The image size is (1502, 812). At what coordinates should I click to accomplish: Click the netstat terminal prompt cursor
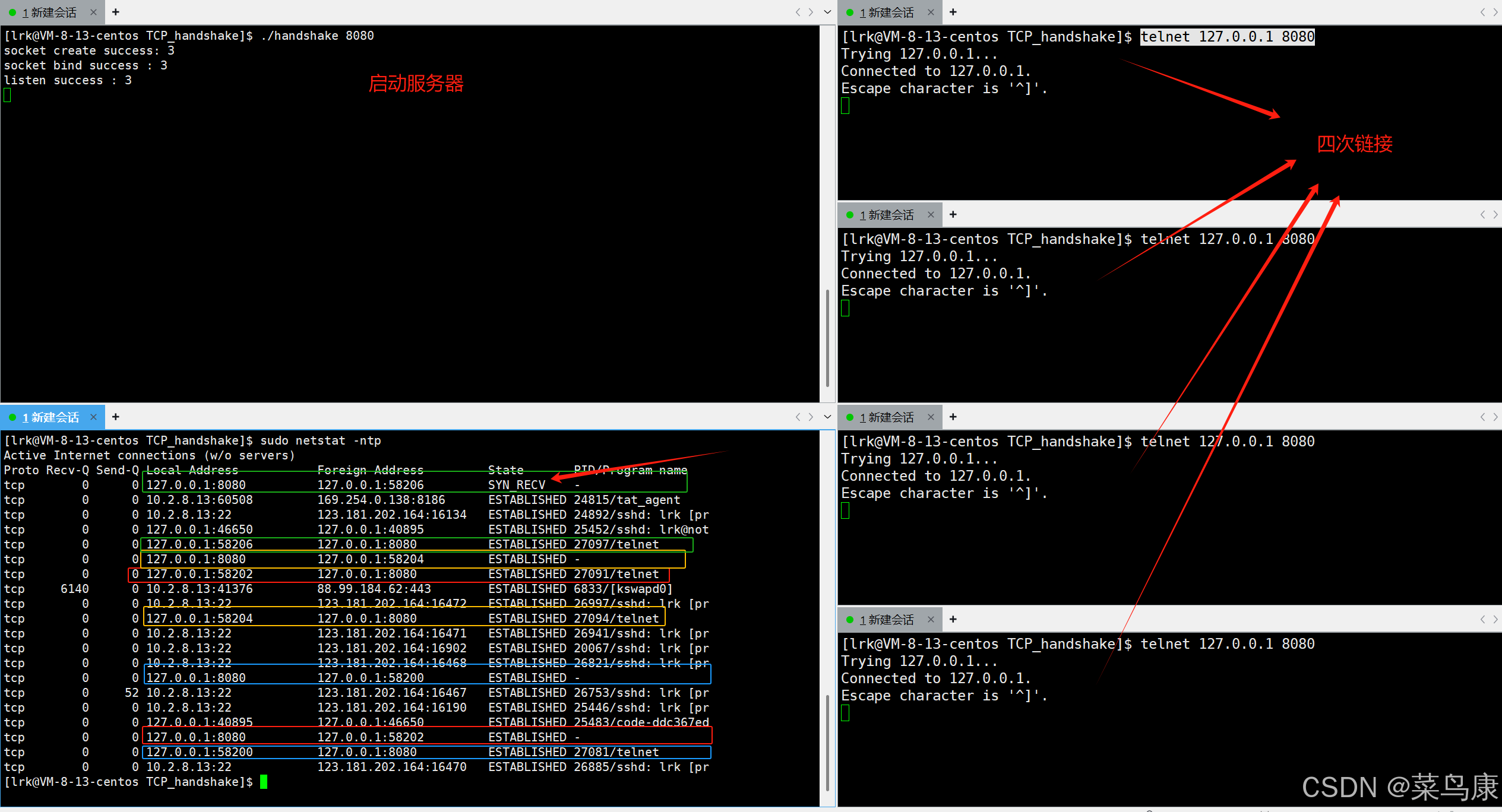[x=264, y=782]
